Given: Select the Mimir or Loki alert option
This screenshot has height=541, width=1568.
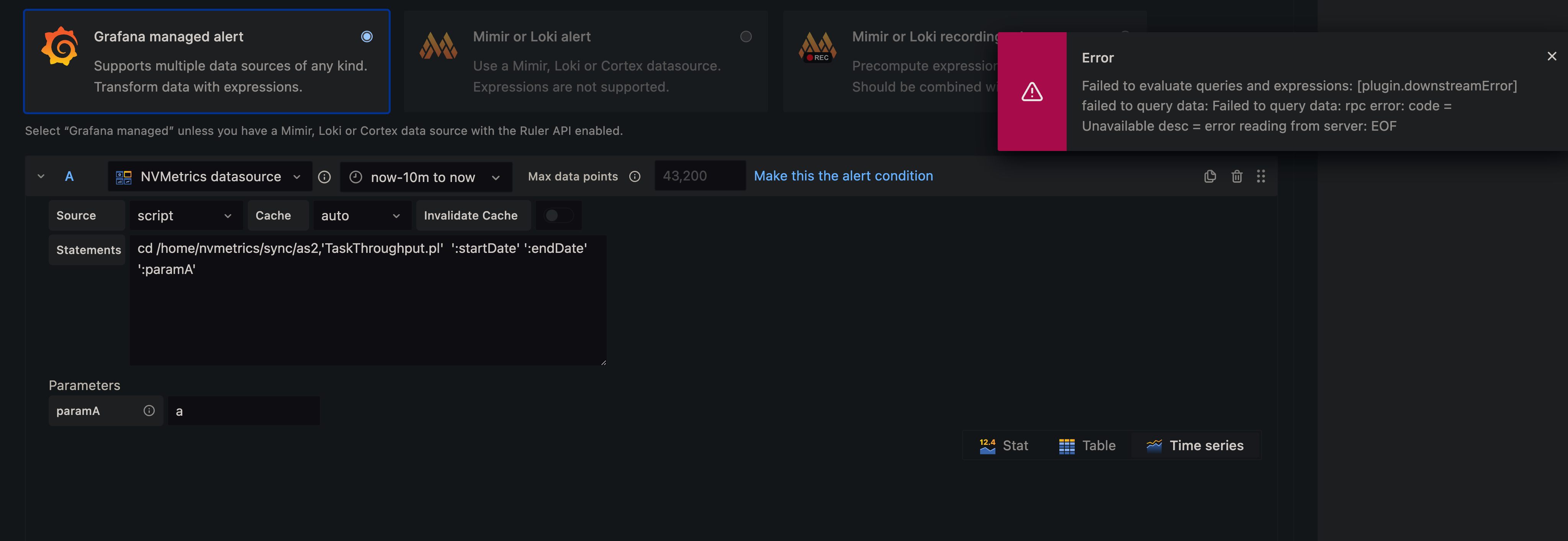Looking at the screenshot, I should tap(745, 36).
